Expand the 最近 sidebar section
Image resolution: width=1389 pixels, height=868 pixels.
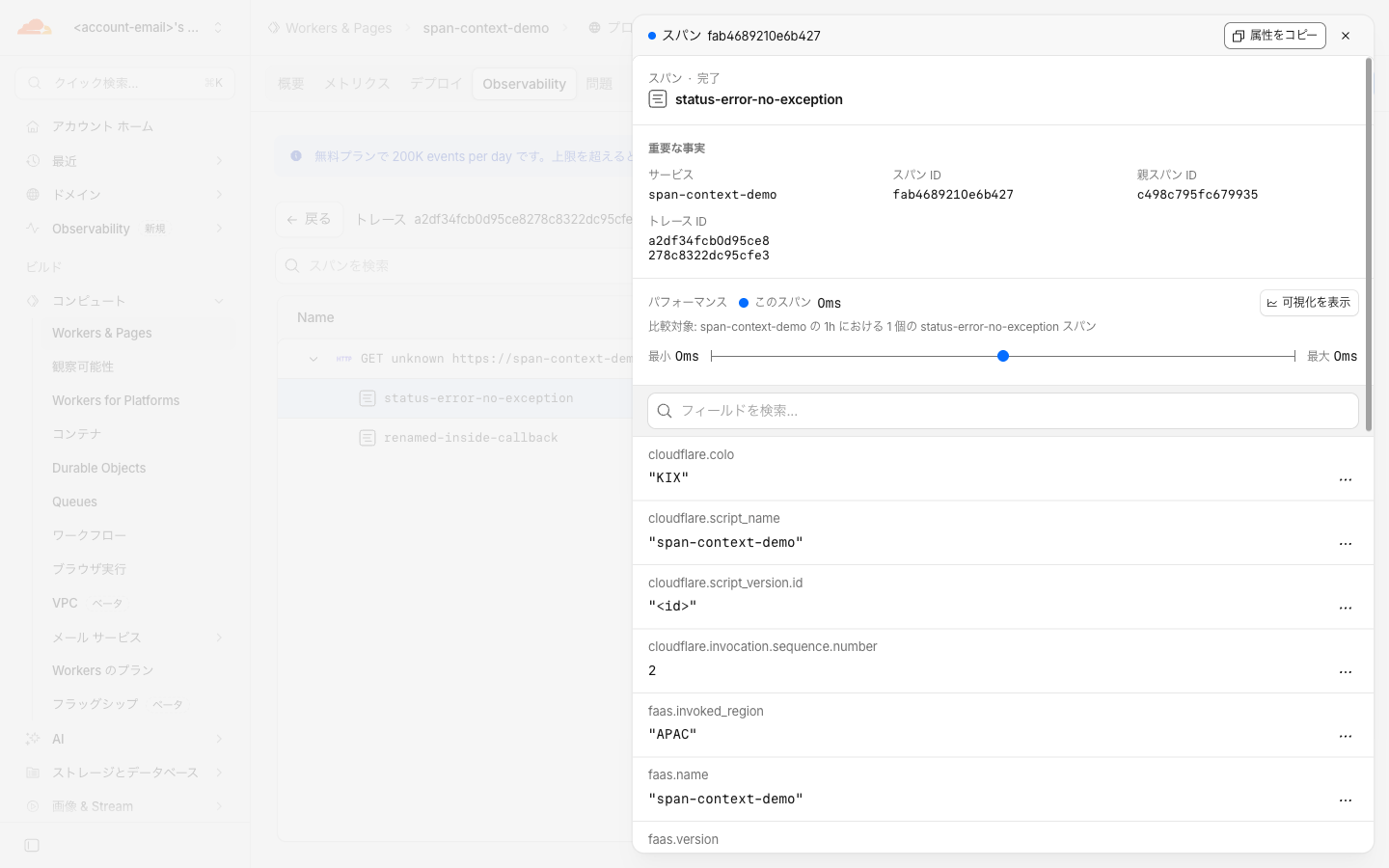(x=125, y=161)
